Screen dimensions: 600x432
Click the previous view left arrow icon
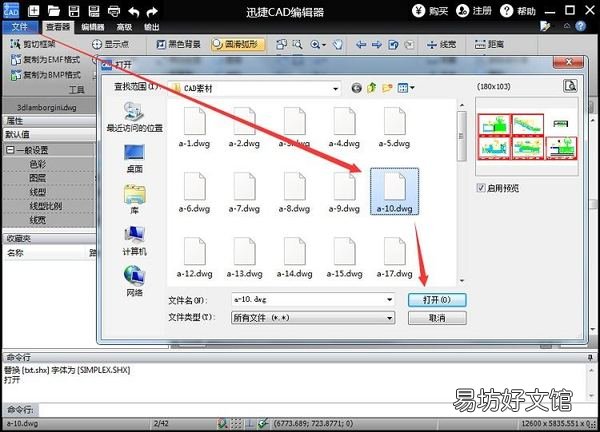pos(360,45)
